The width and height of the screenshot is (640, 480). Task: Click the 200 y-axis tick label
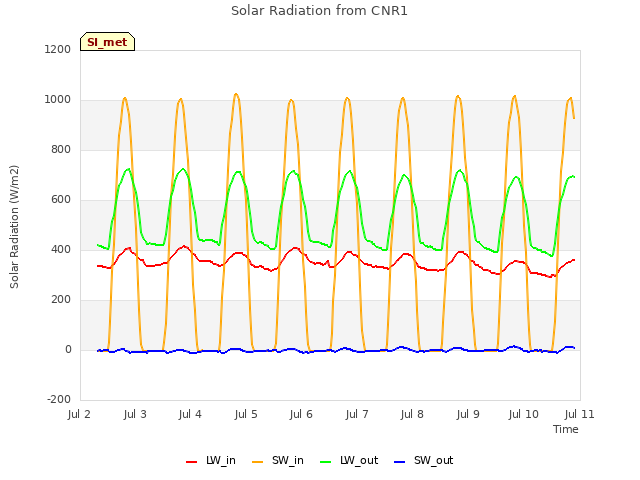[61, 300]
